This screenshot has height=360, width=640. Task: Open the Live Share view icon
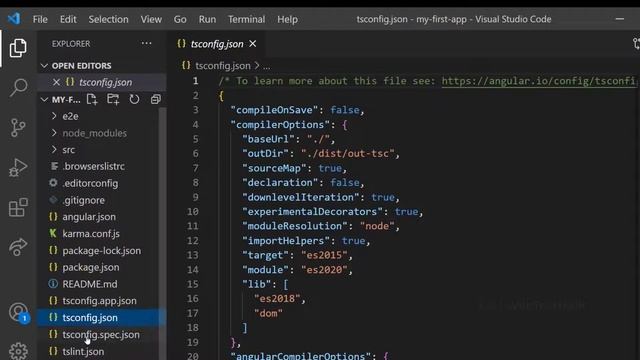tap(18, 247)
